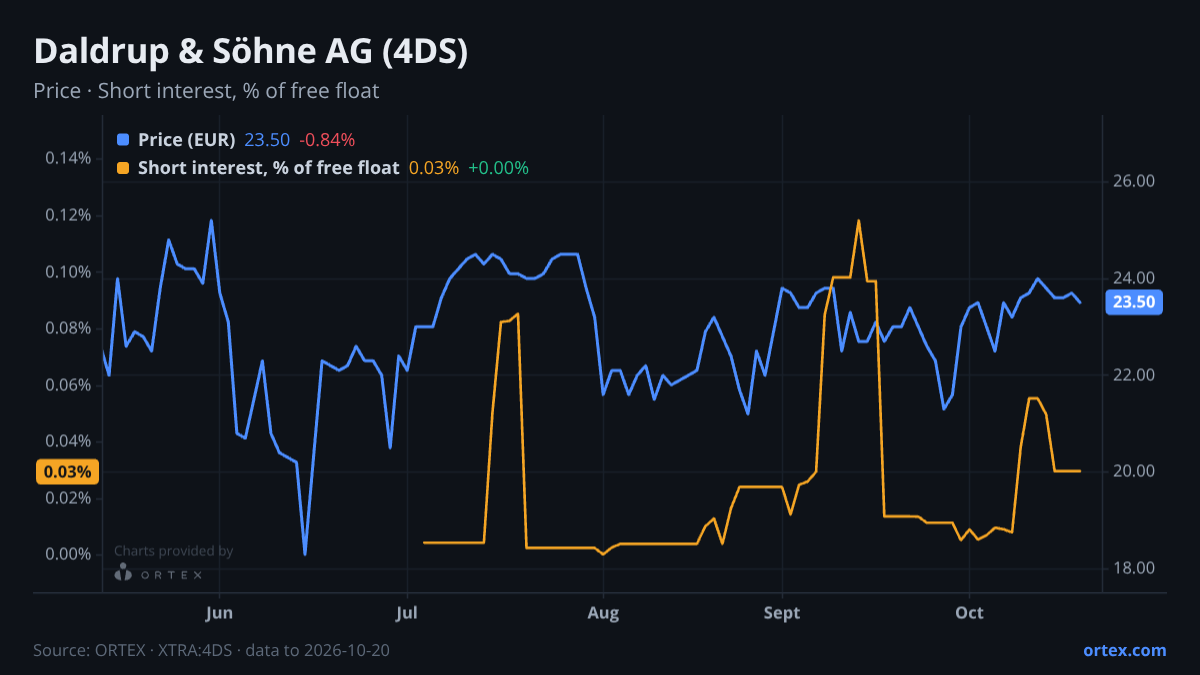Click the 0.04% left axis label
Viewport: 1200px width, 675px height.
pyautogui.click(x=68, y=442)
